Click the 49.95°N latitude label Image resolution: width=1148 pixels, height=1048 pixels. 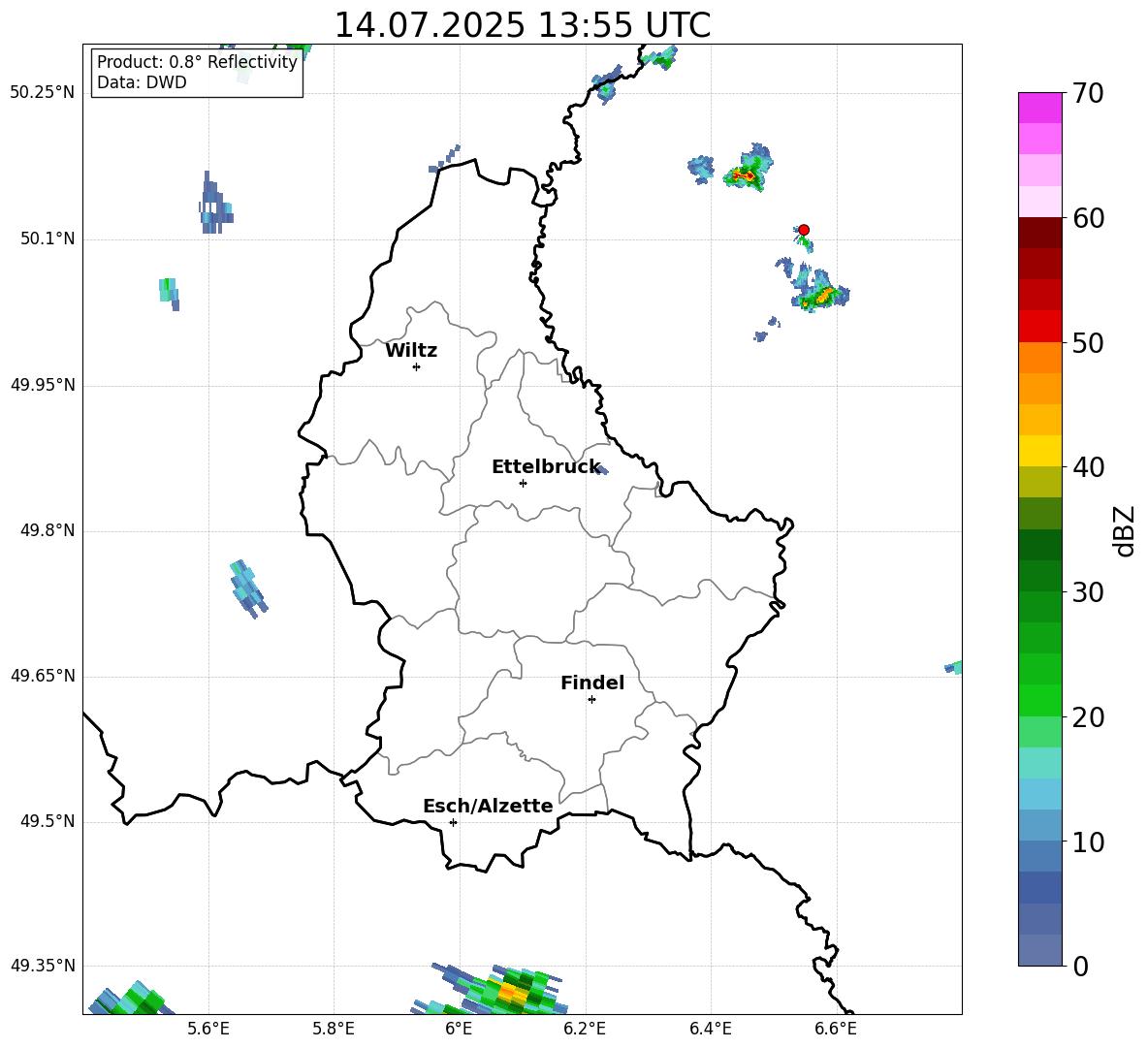coord(43,385)
